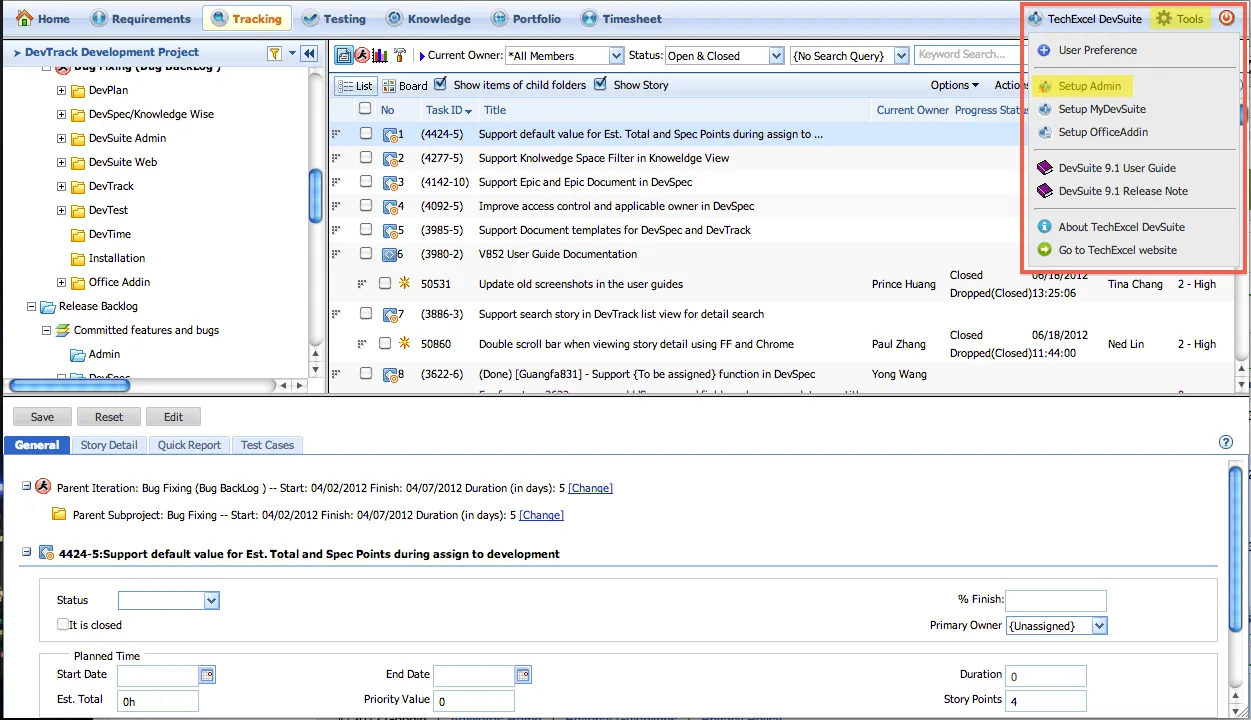Click the About TechExcel DevSuite info icon

tap(1044, 227)
